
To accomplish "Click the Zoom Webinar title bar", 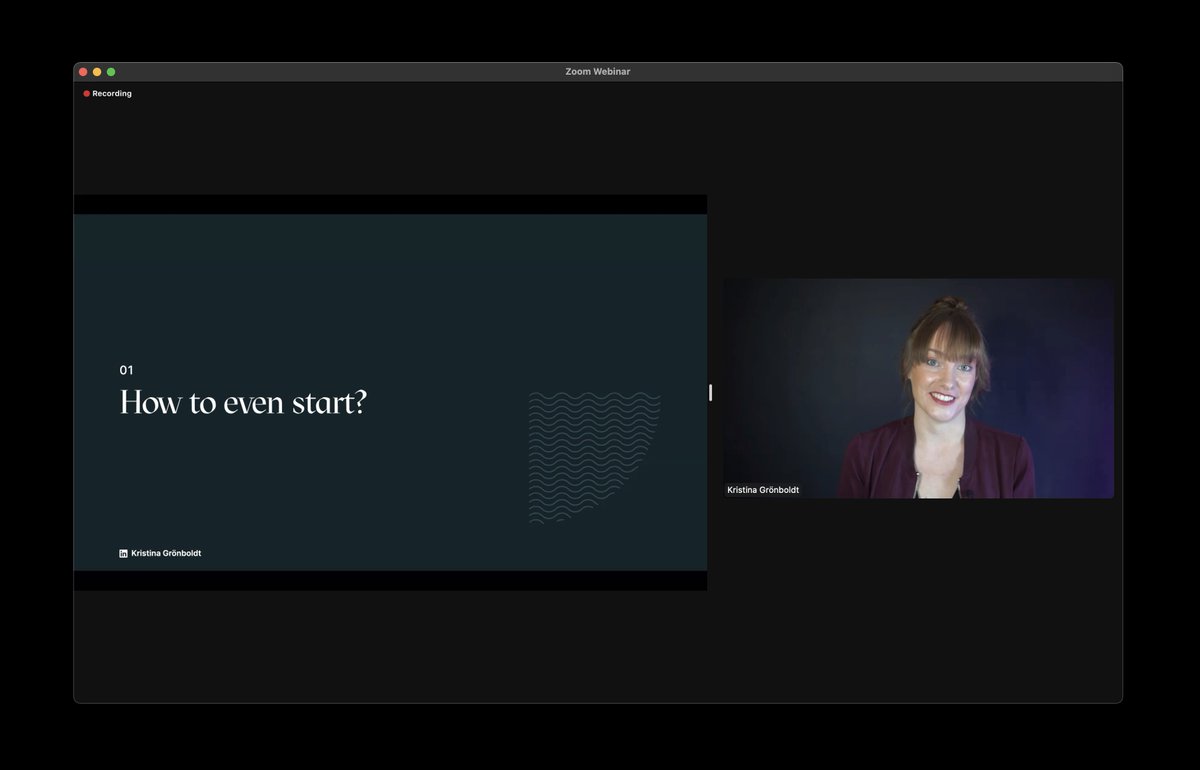I will pos(598,71).
